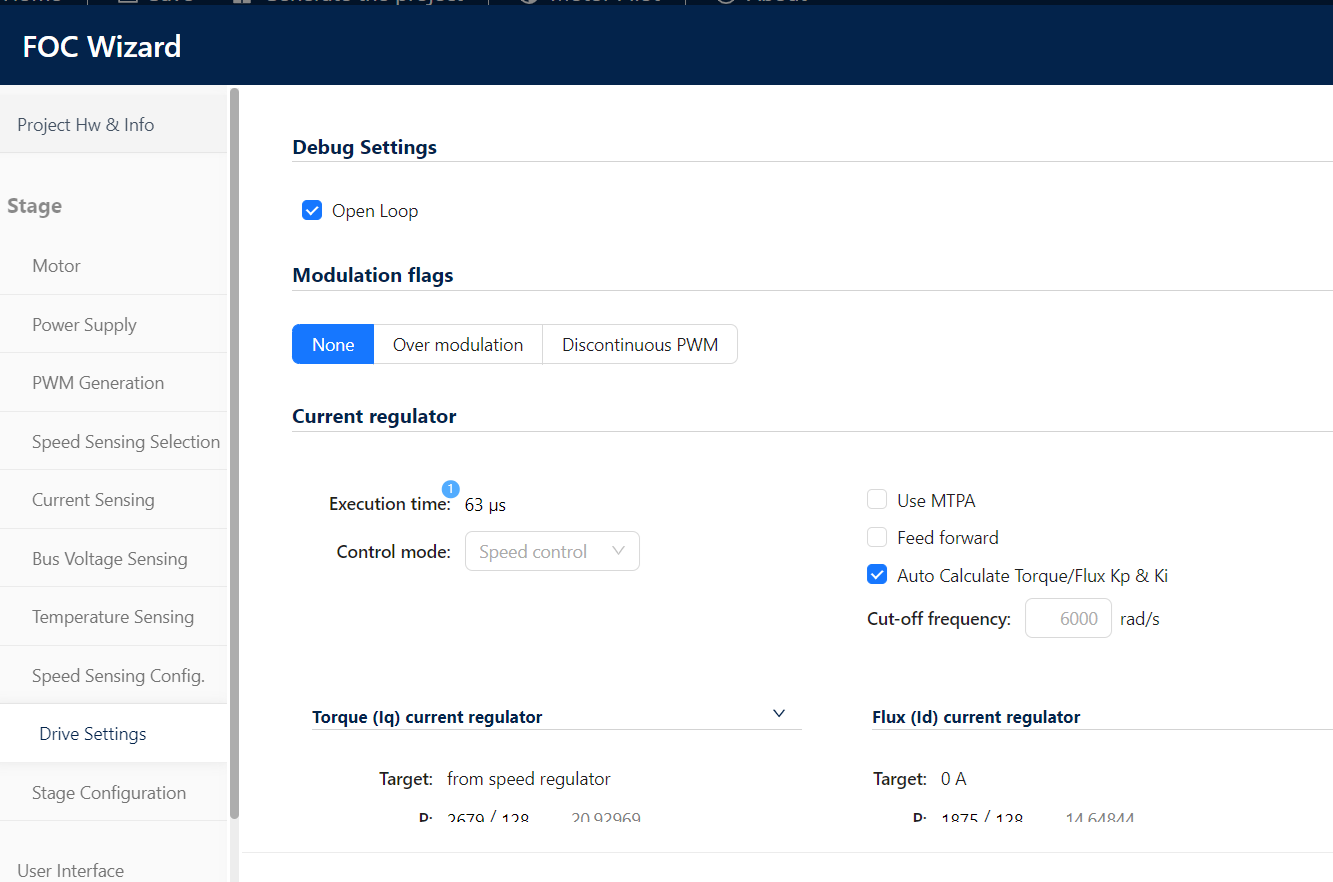Image resolution: width=1333 pixels, height=882 pixels.
Task: Choose Over modulation flag
Action: click(x=458, y=345)
